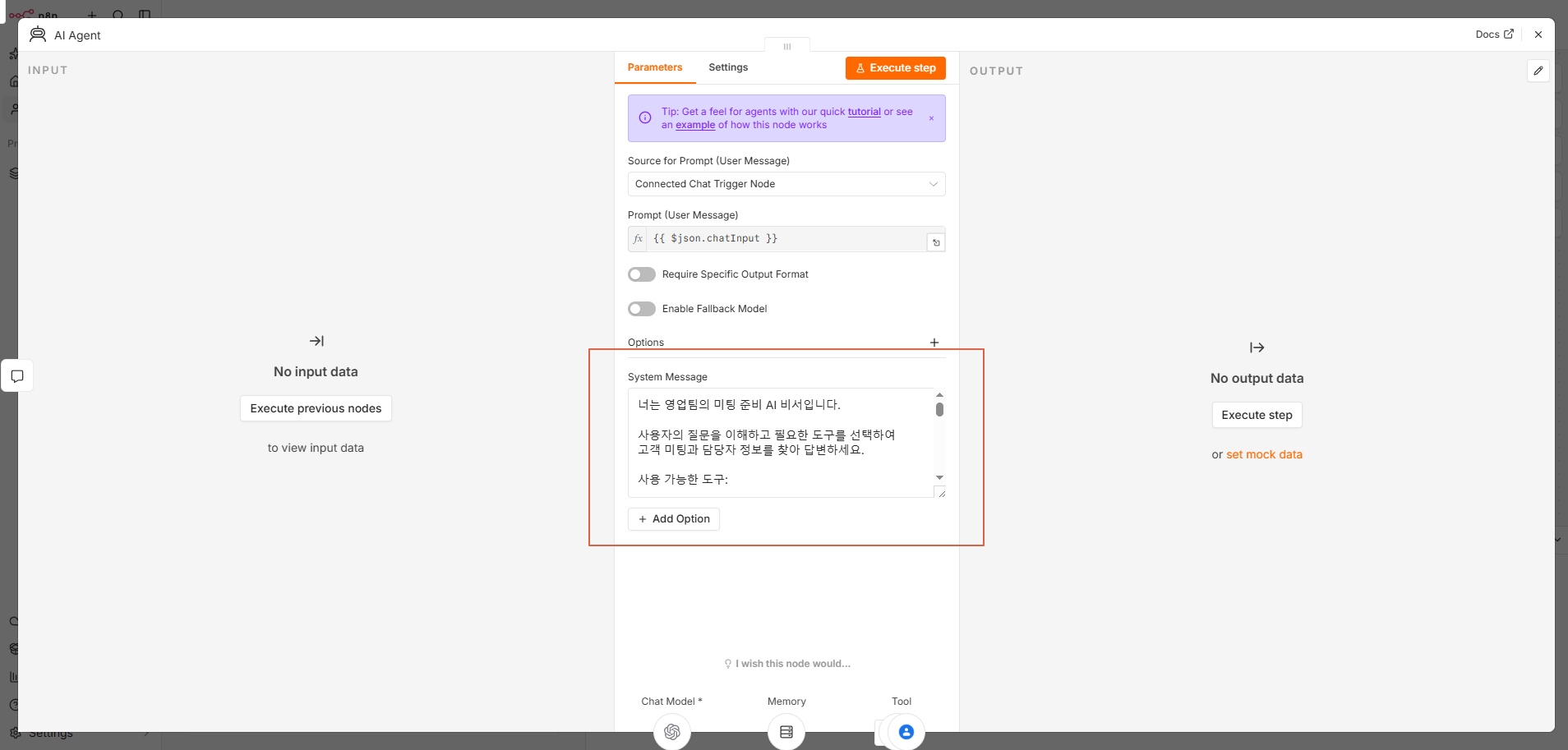
Task: Click the System Message resize grip
Action: (x=941, y=493)
